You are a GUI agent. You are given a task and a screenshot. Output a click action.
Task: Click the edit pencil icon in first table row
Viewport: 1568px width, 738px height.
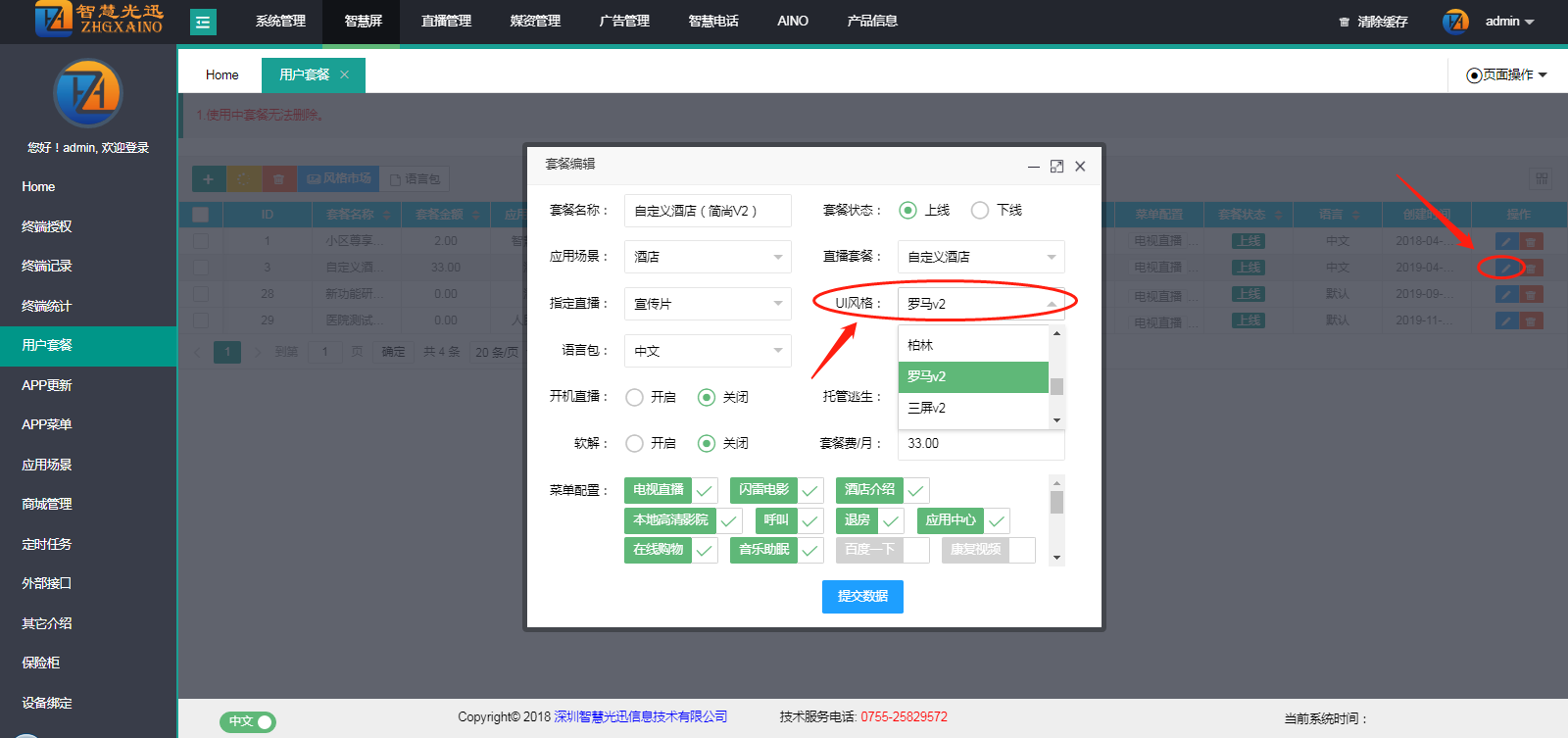(x=1506, y=241)
